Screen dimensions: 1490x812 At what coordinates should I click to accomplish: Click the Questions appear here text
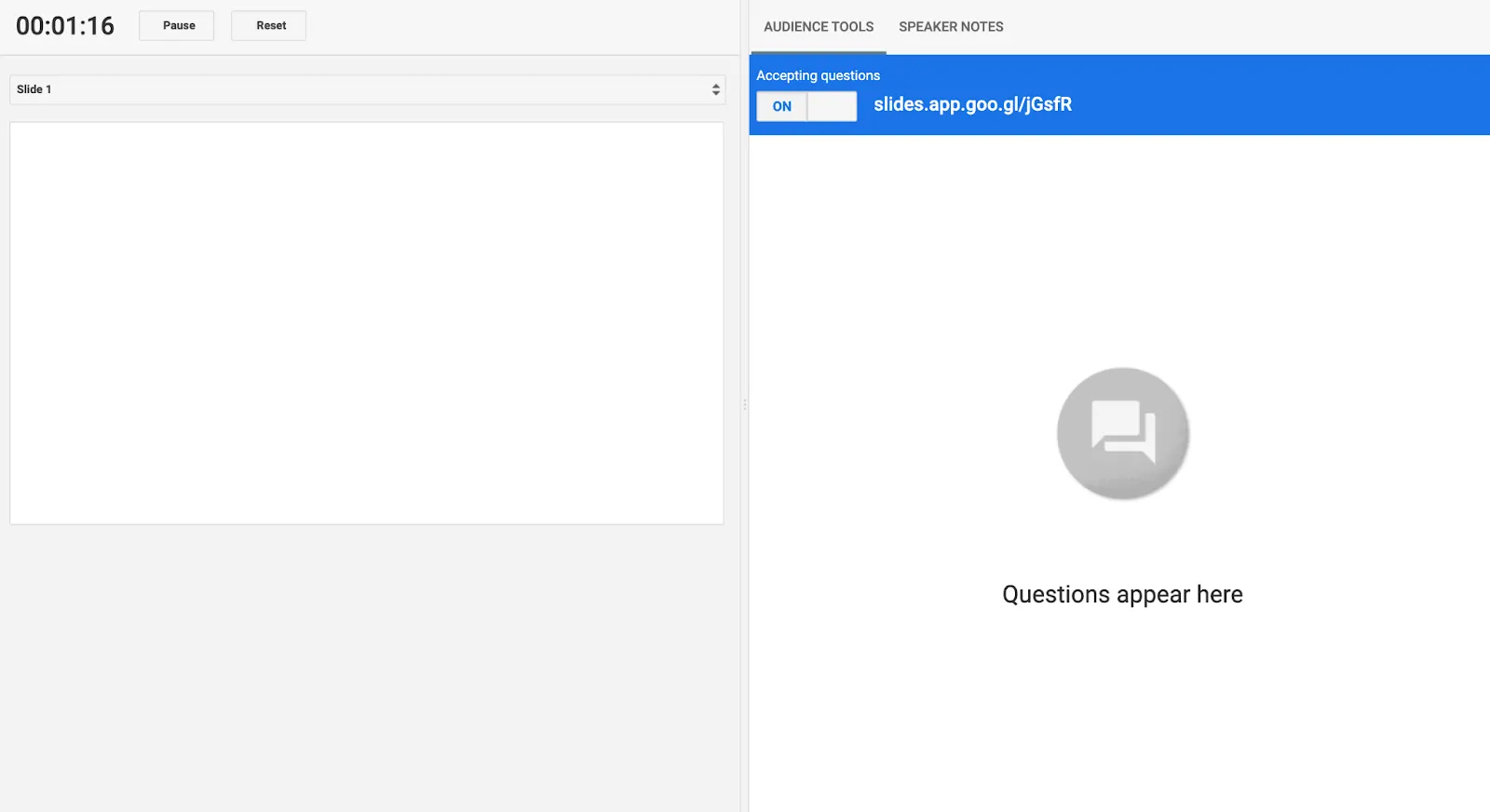point(1122,594)
